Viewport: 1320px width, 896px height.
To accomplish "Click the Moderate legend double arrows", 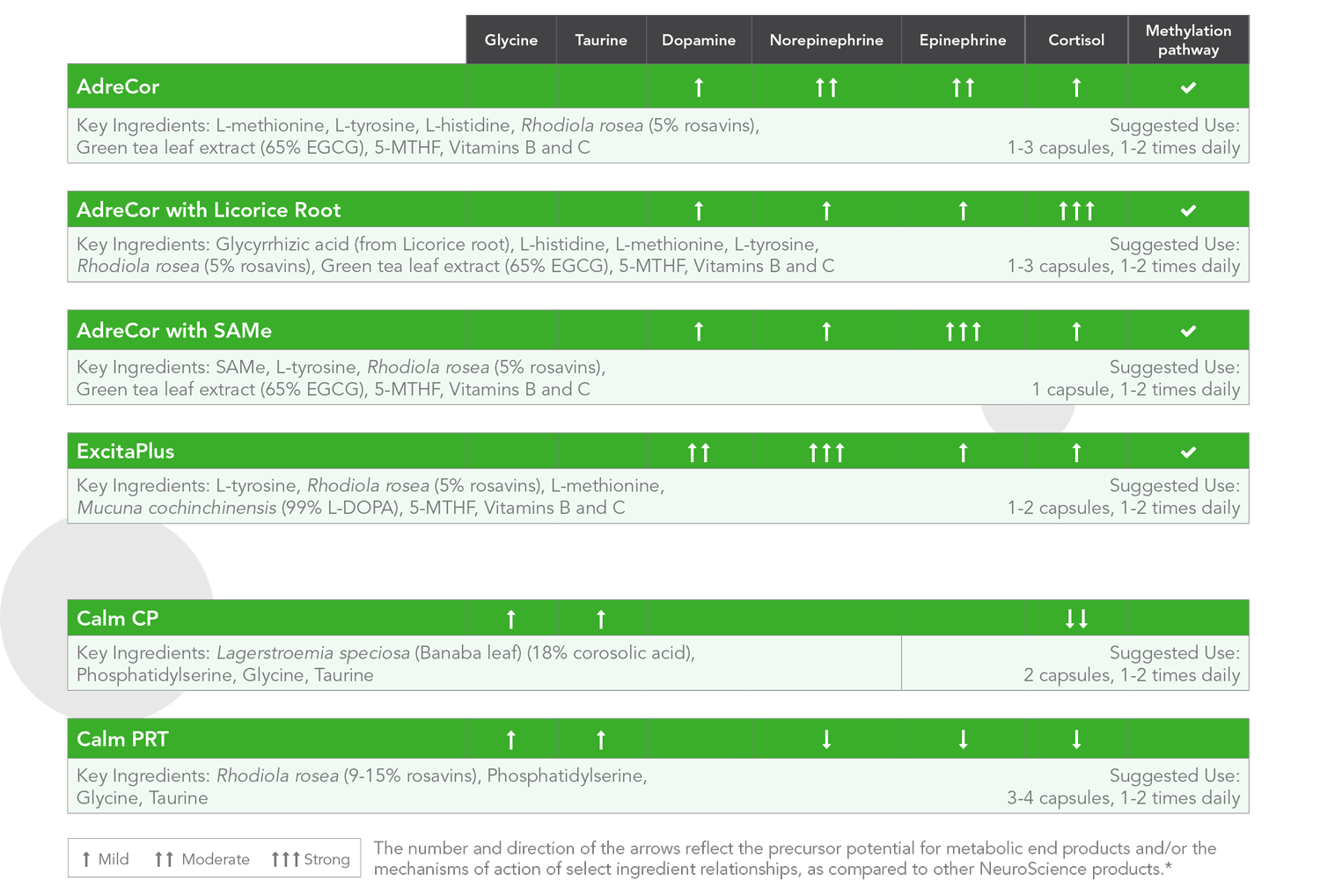I will 164,859.
